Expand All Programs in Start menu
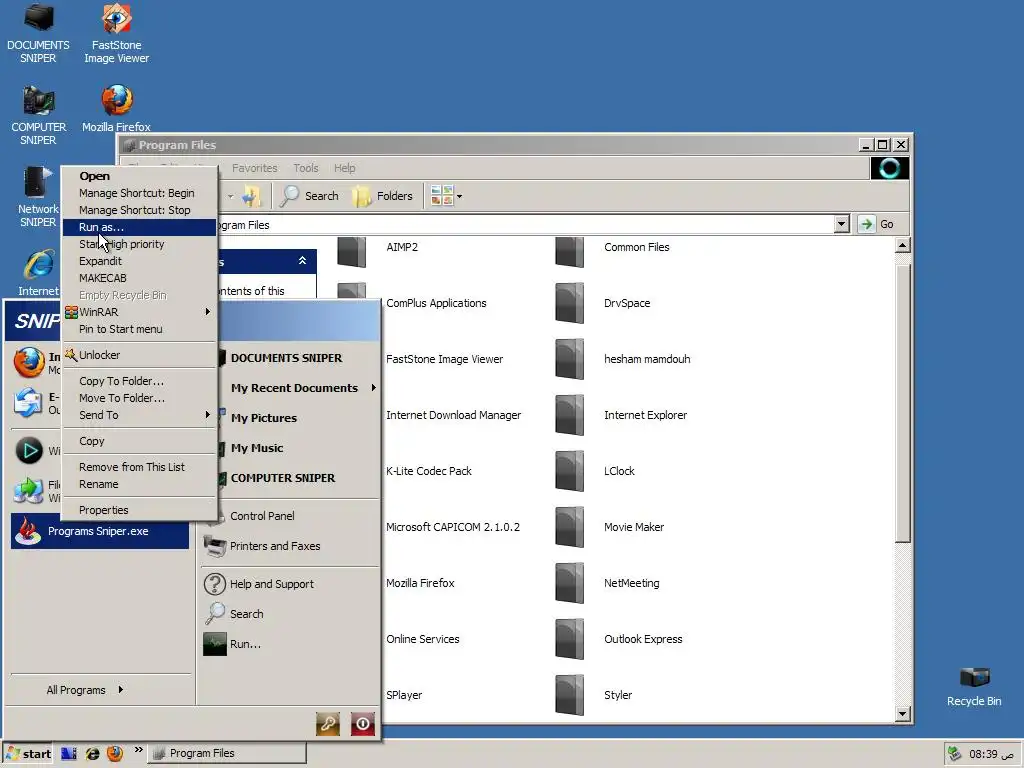 (x=85, y=690)
